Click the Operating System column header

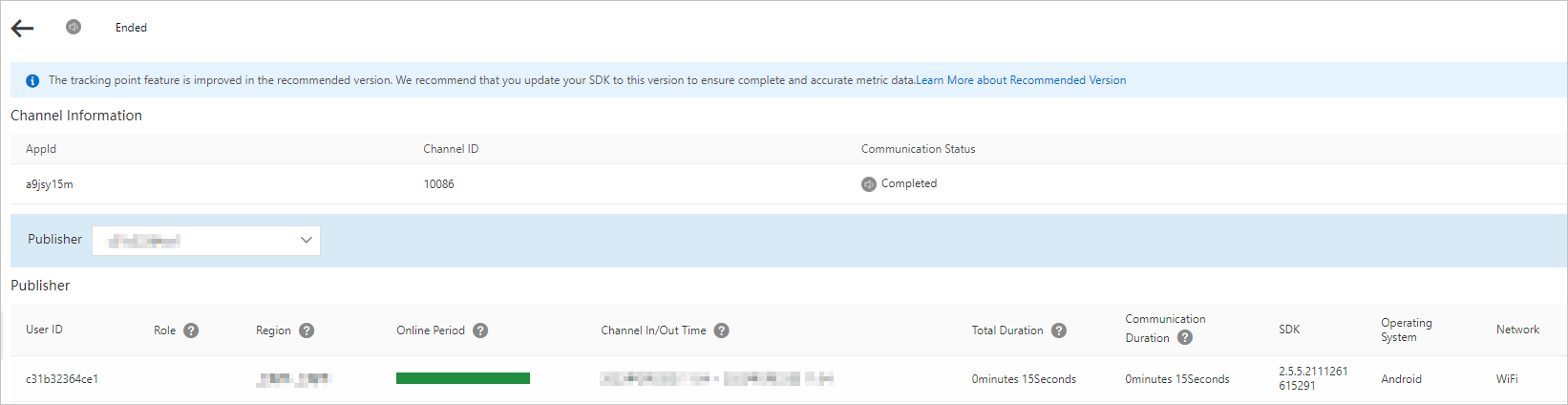(1407, 330)
